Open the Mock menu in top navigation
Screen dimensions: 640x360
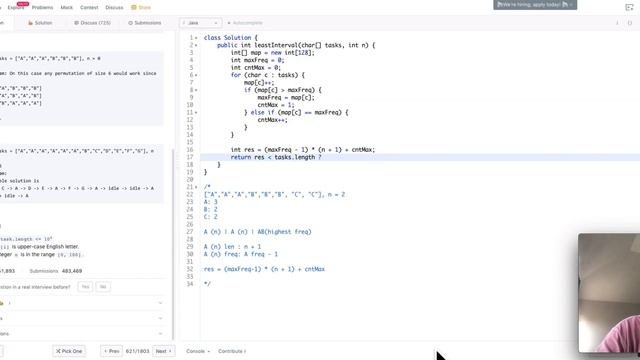(67, 7)
